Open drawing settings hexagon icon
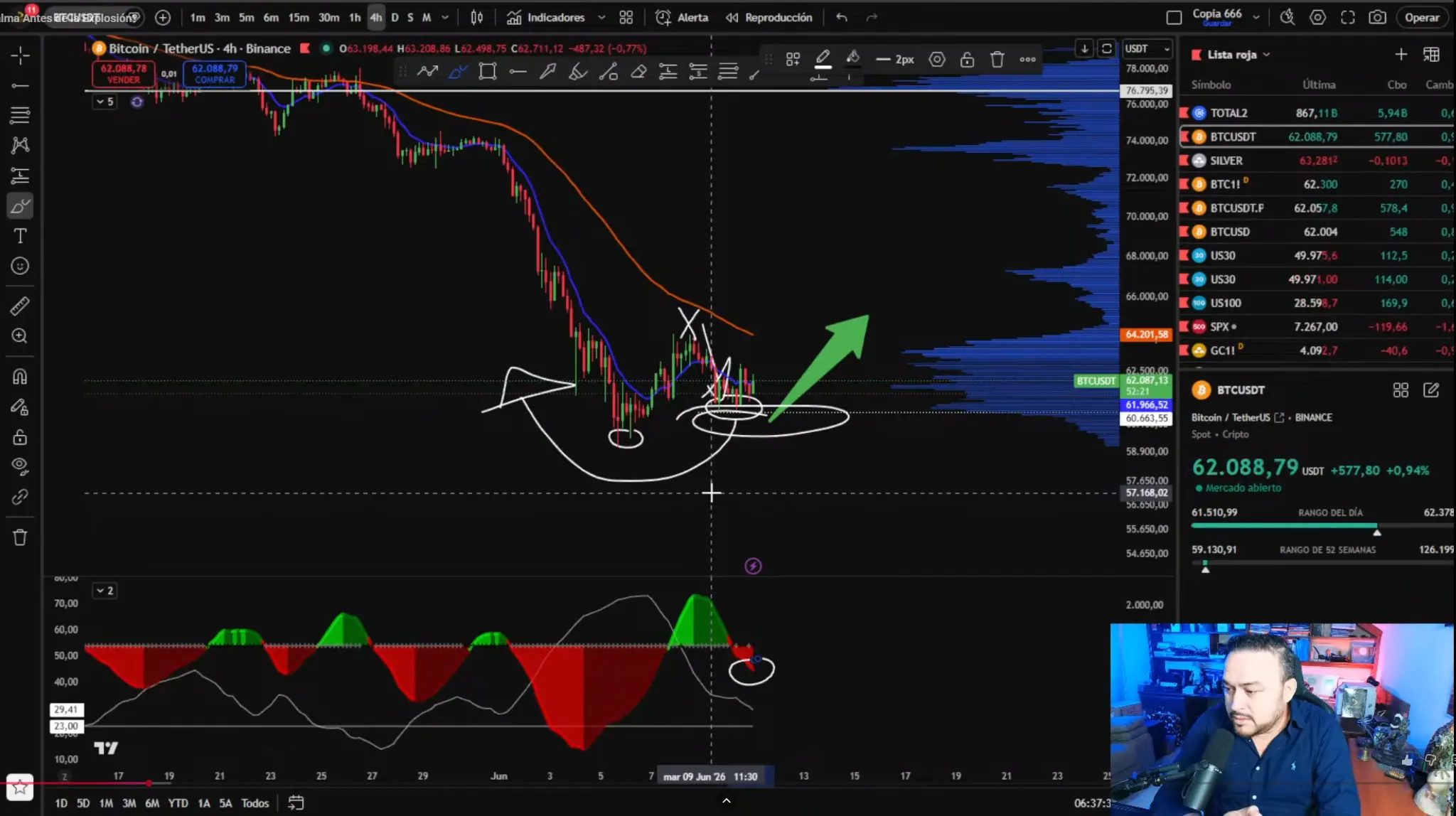Screen dimensions: 1456x816 click(938, 59)
